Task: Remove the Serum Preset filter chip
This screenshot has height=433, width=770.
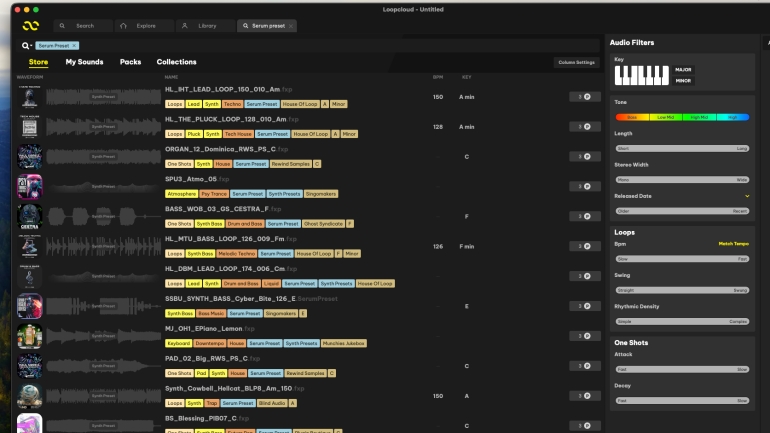Action: [74, 46]
